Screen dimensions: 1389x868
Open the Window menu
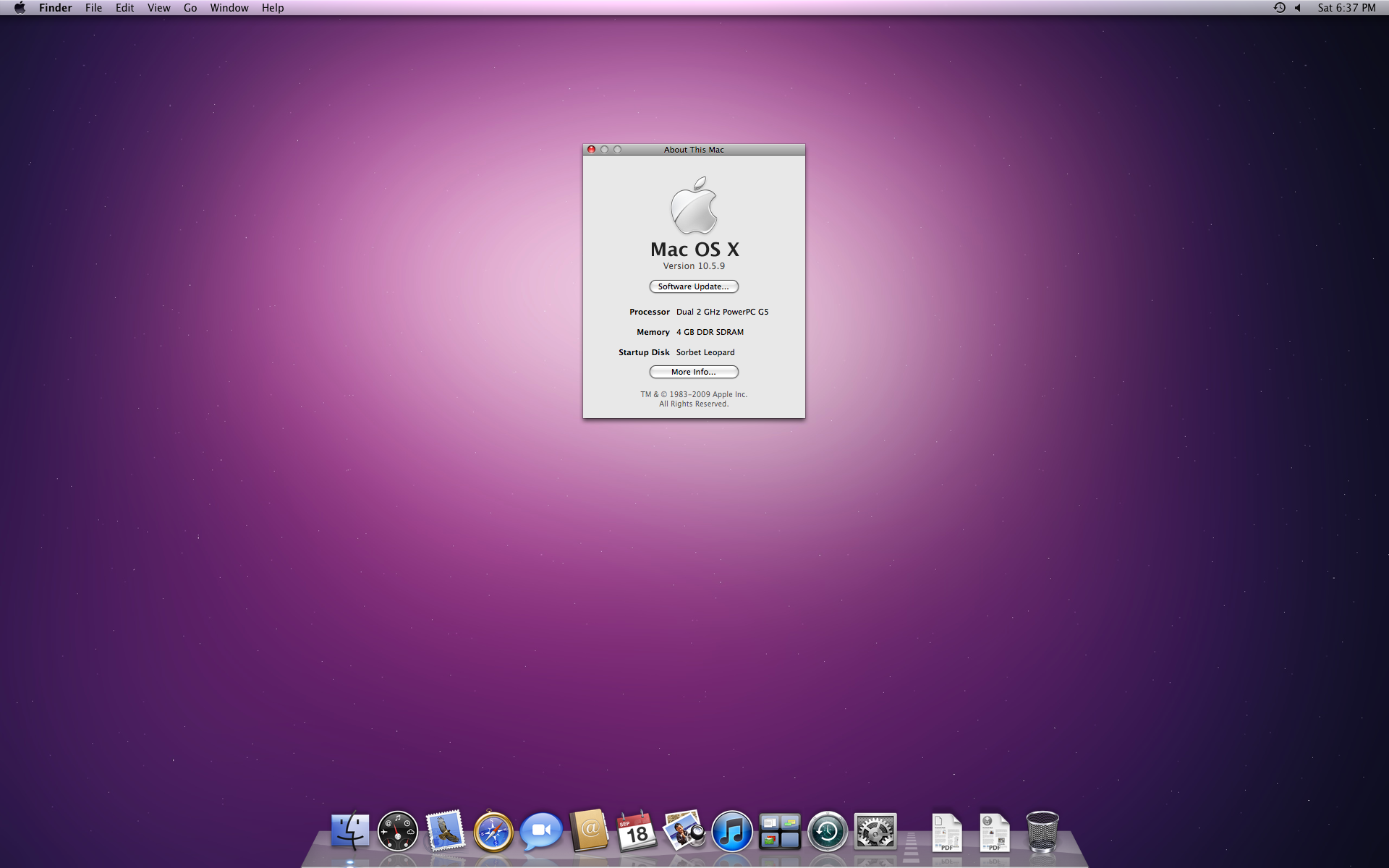click(229, 8)
